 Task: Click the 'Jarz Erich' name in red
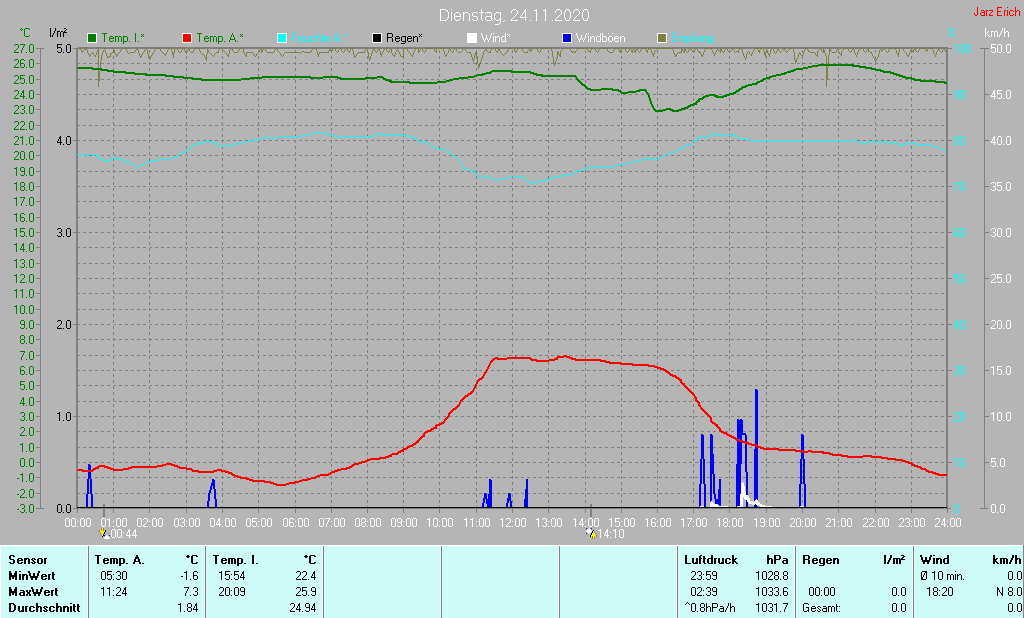pyautogui.click(x=997, y=12)
